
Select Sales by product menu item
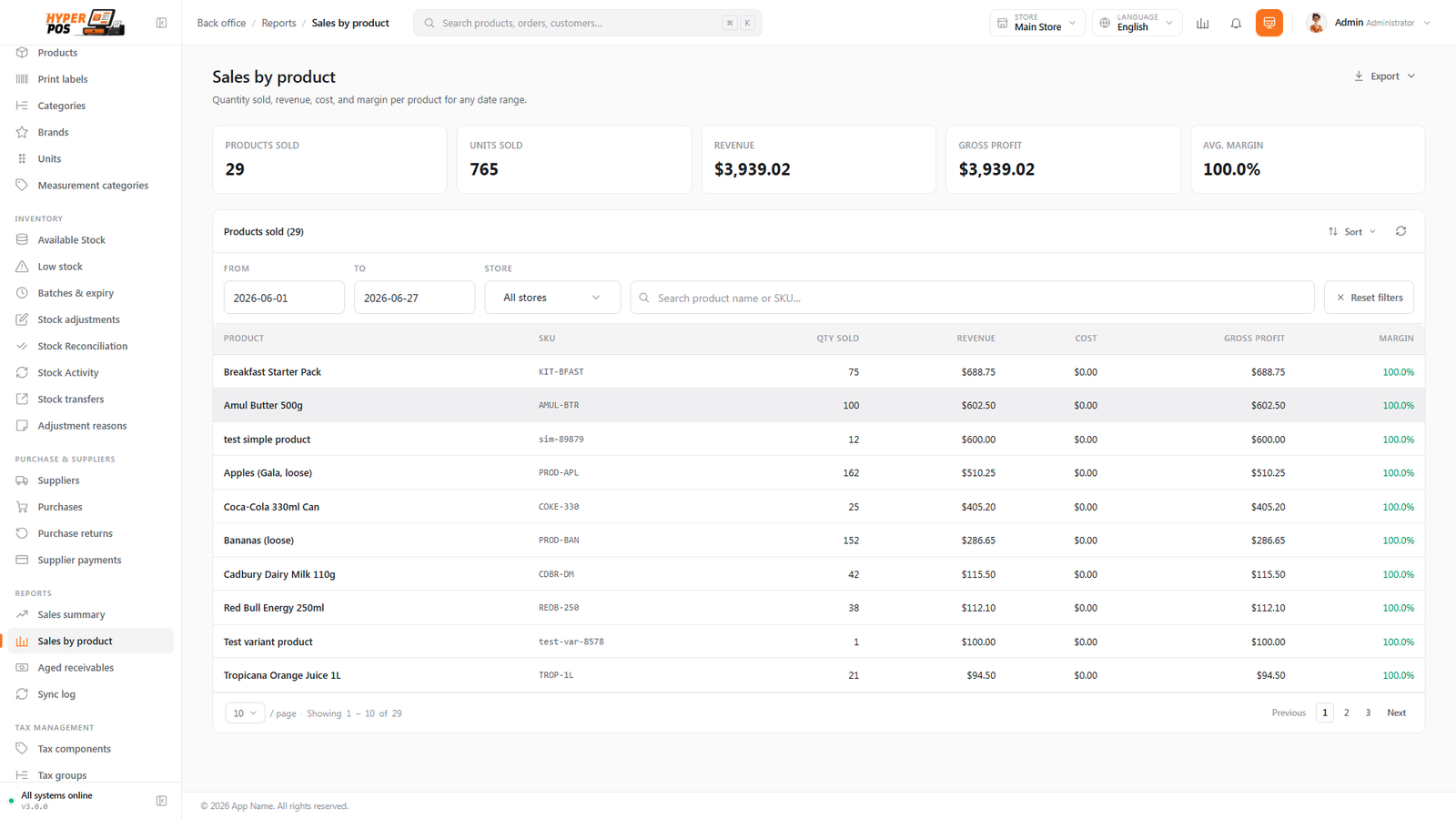pos(90,641)
